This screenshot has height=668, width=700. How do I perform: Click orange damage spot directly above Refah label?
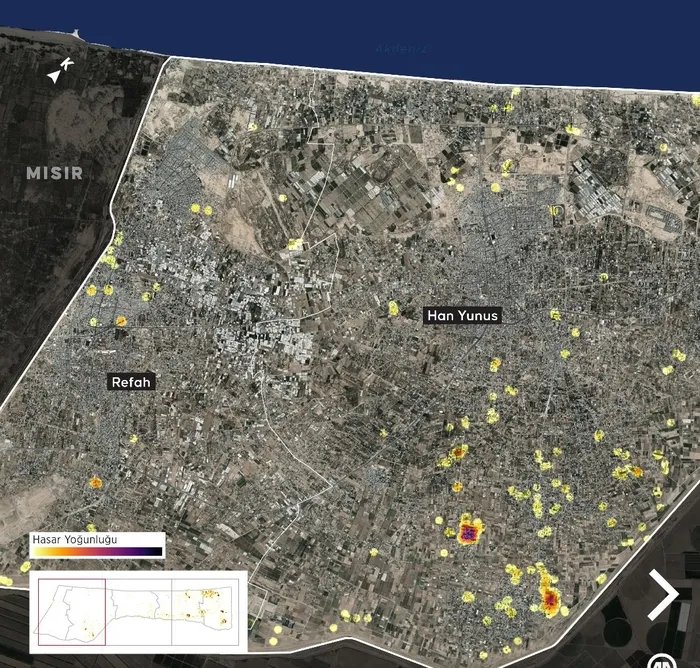click(121, 321)
